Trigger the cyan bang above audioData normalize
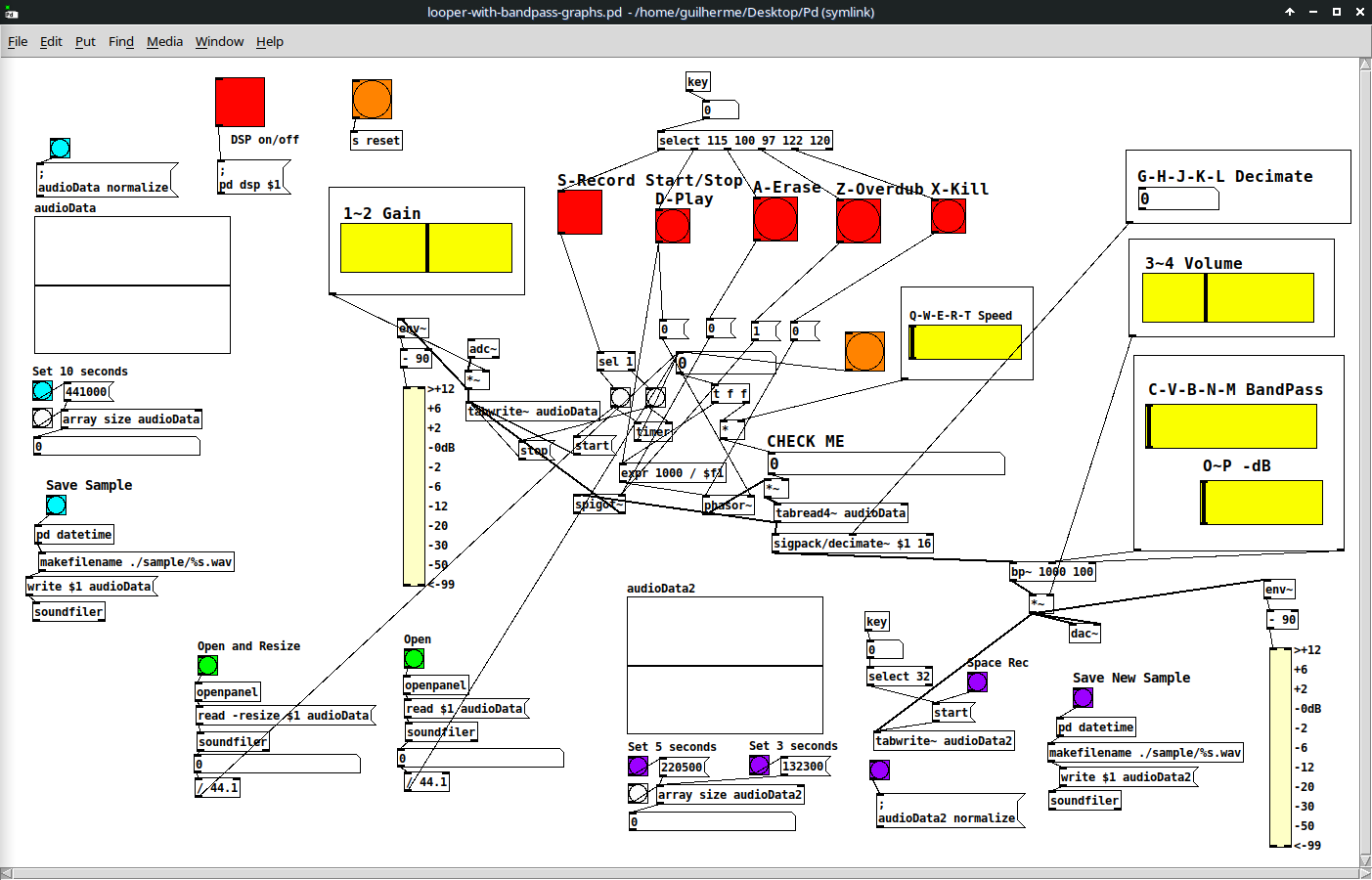The image size is (1372, 880). pos(60,148)
